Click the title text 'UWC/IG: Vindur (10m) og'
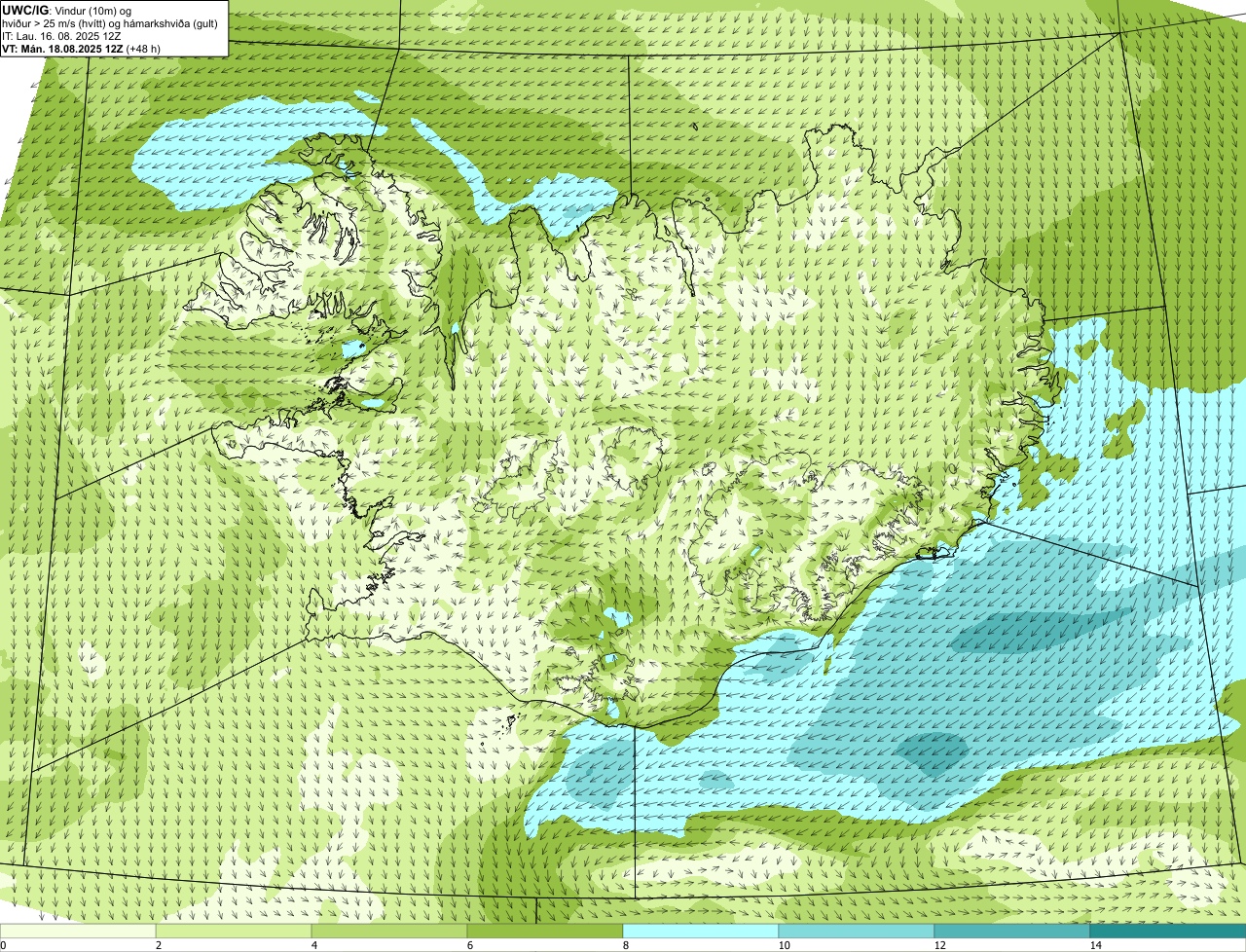 66,10
